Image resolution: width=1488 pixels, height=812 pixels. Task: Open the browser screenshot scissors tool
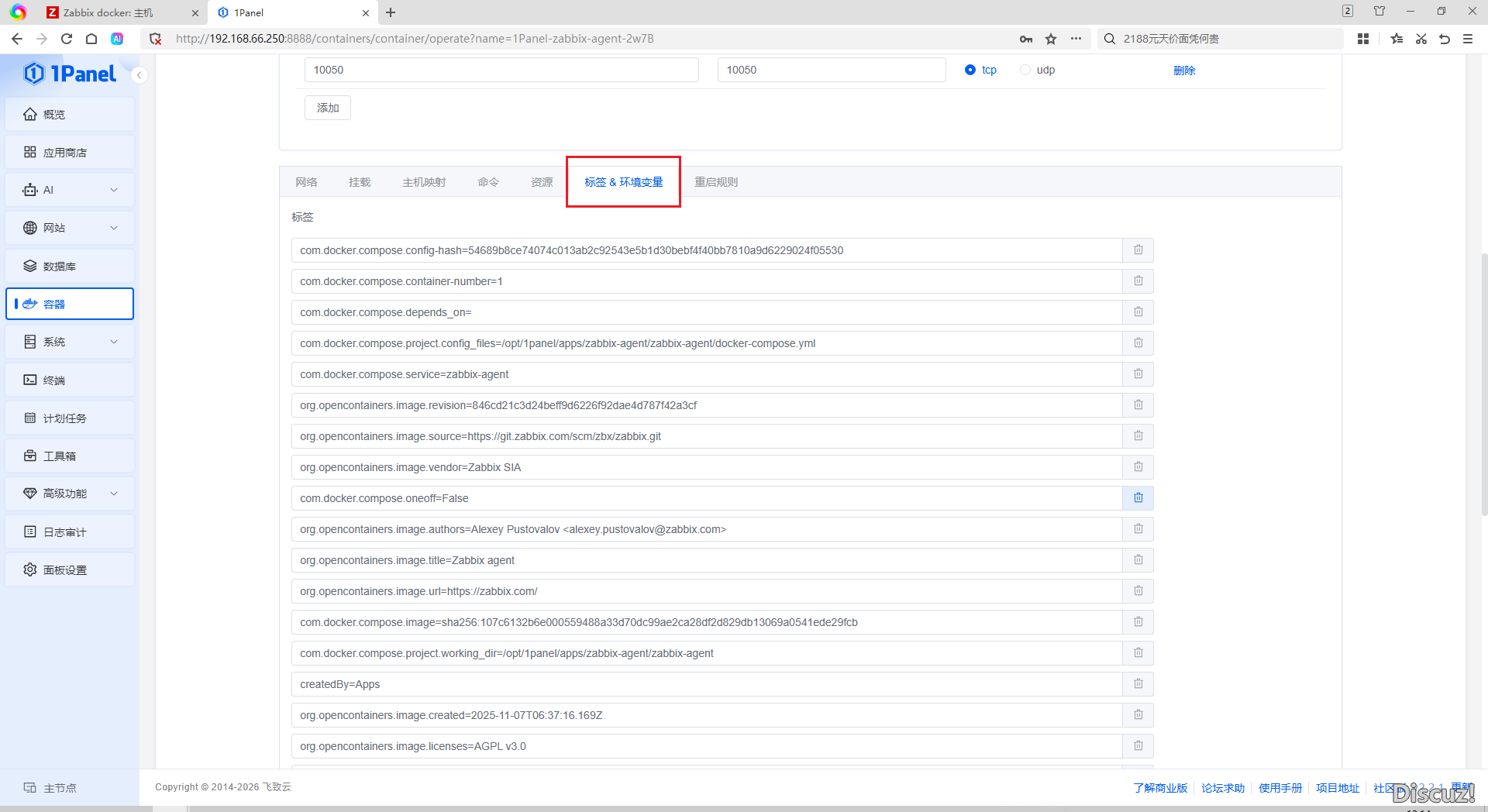click(x=1421, y=39)
